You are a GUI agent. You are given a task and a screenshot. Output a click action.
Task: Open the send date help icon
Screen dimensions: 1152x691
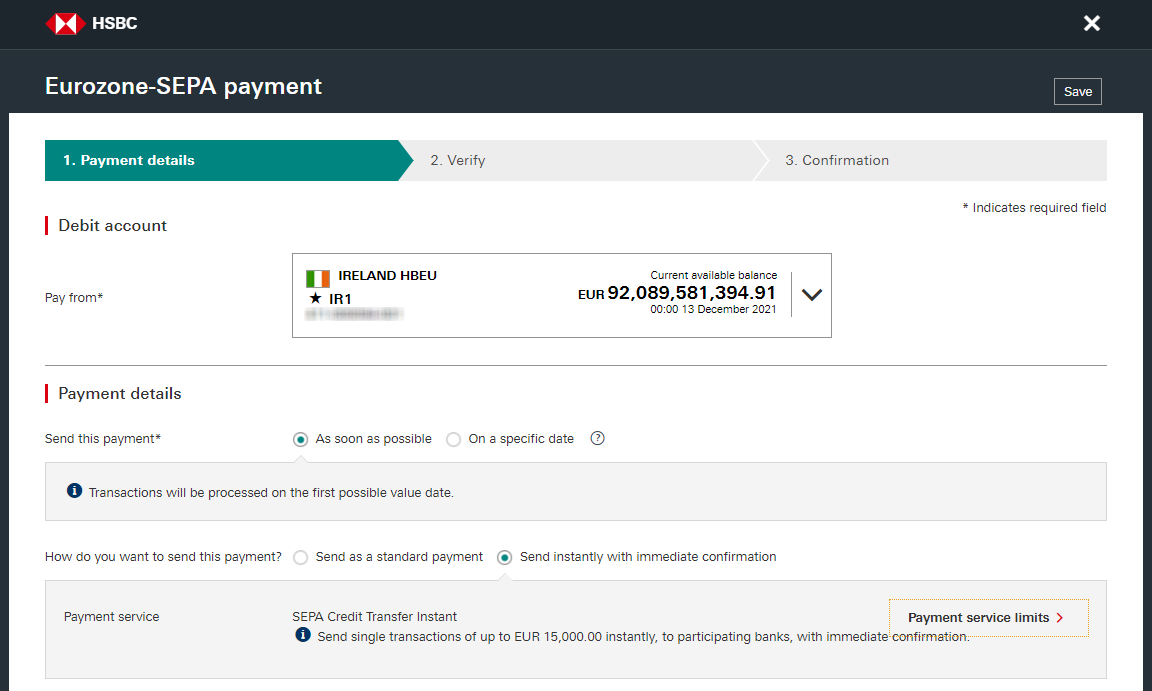(x=597, y=438)
